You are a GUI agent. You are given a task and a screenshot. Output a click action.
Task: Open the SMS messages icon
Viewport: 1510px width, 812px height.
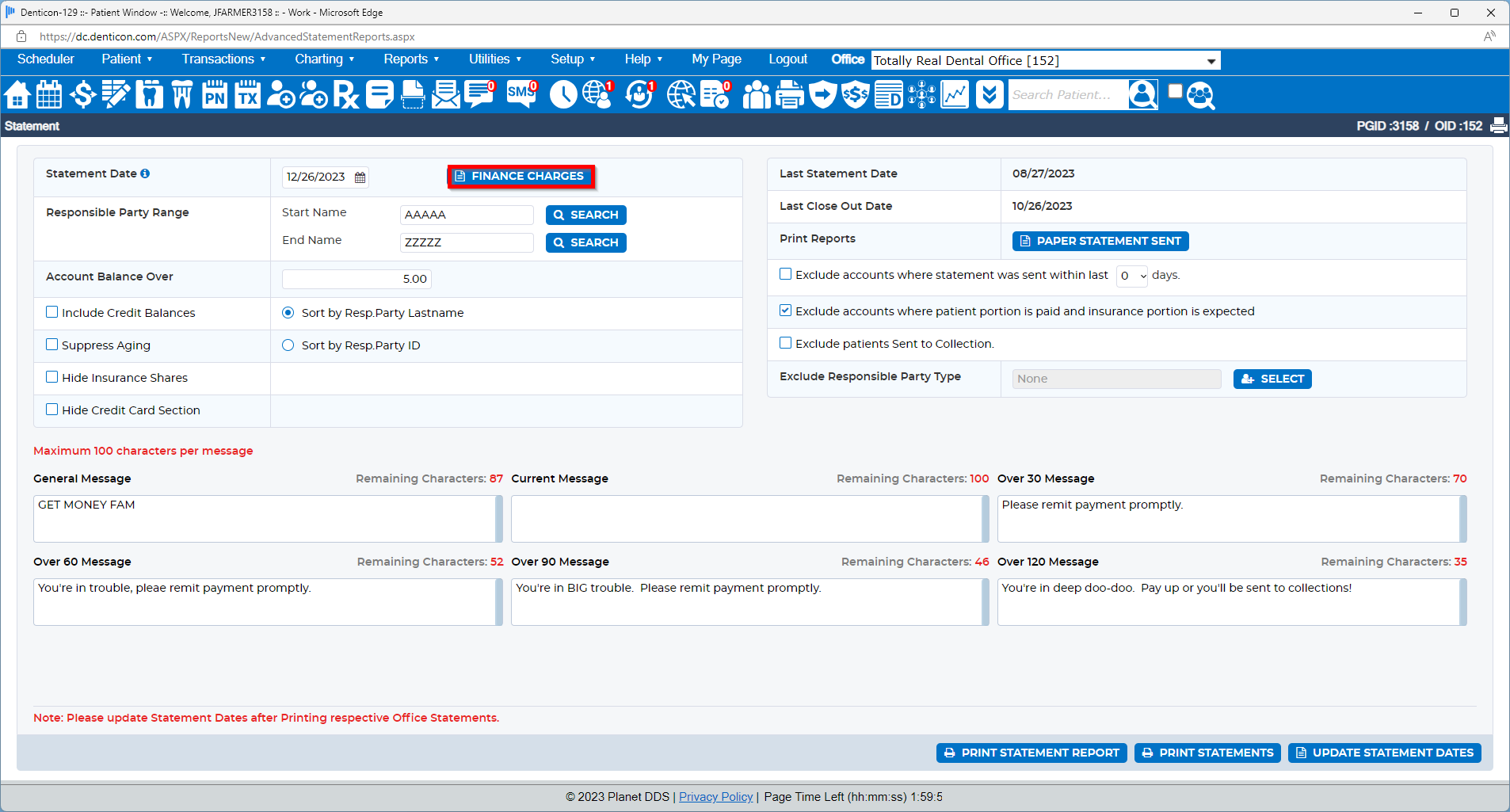click(x=520, y=94)
